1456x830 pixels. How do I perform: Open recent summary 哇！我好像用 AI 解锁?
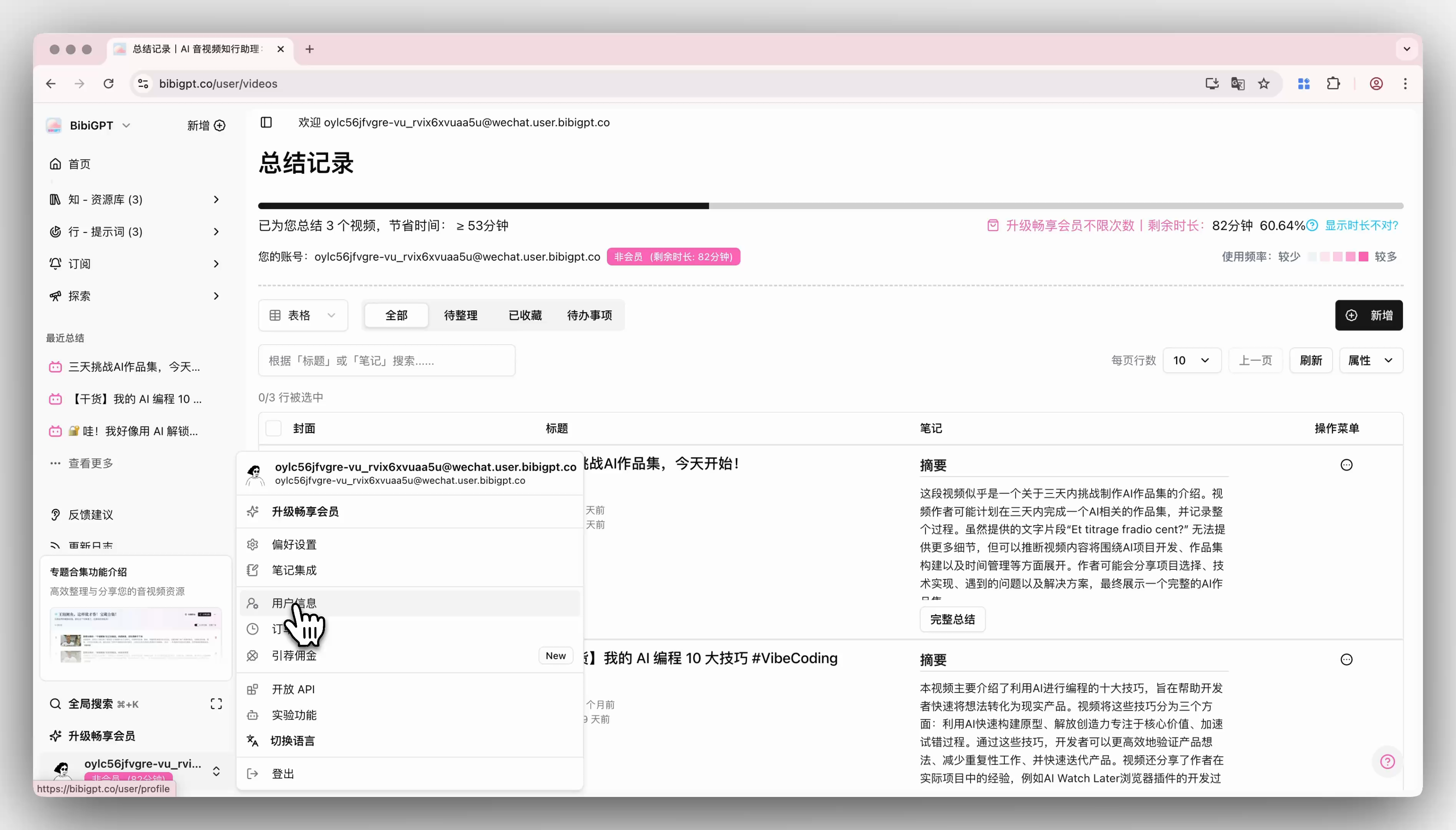point(124,431)
